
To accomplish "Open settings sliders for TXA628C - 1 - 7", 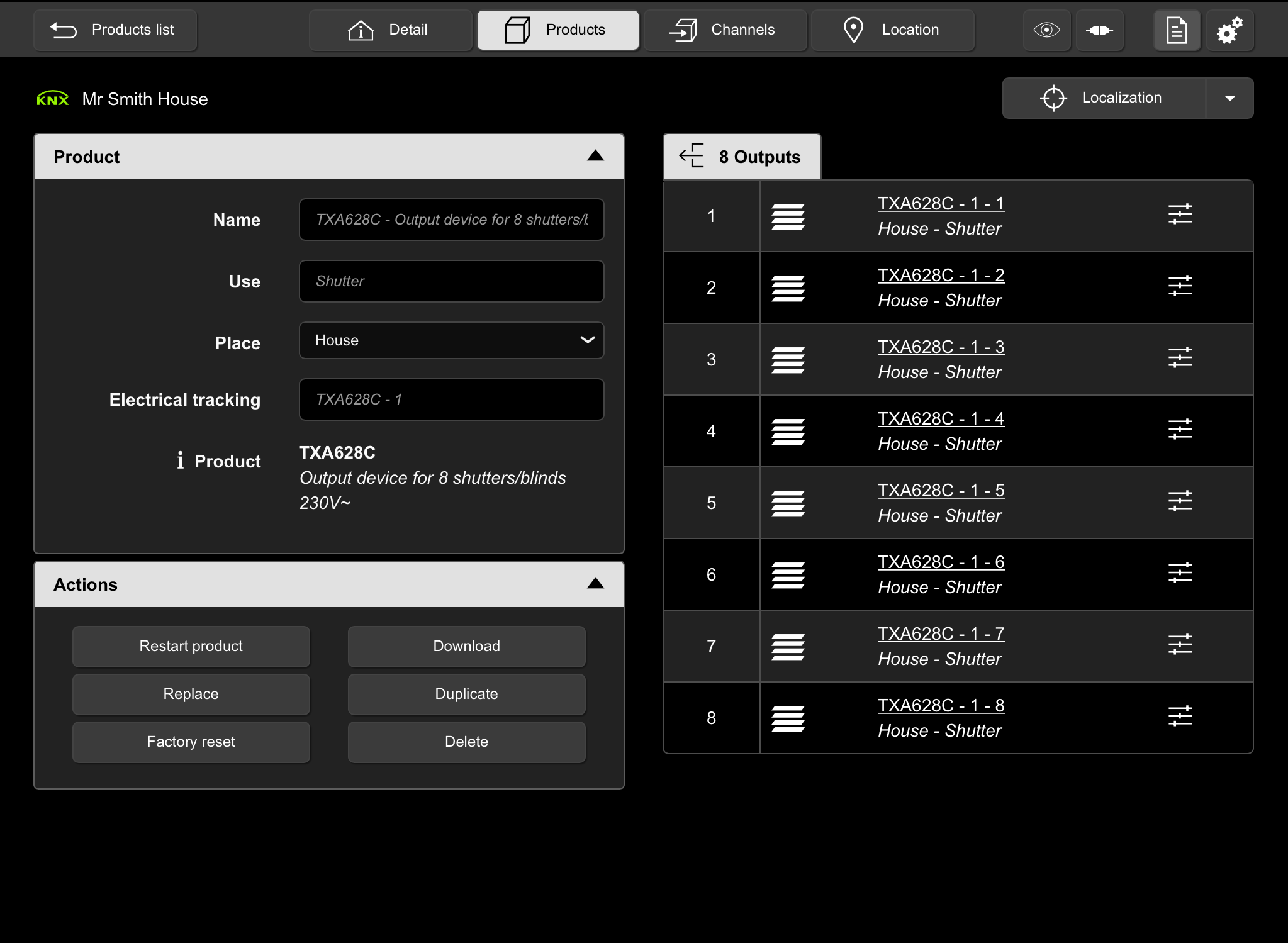I will [1180, 645].
